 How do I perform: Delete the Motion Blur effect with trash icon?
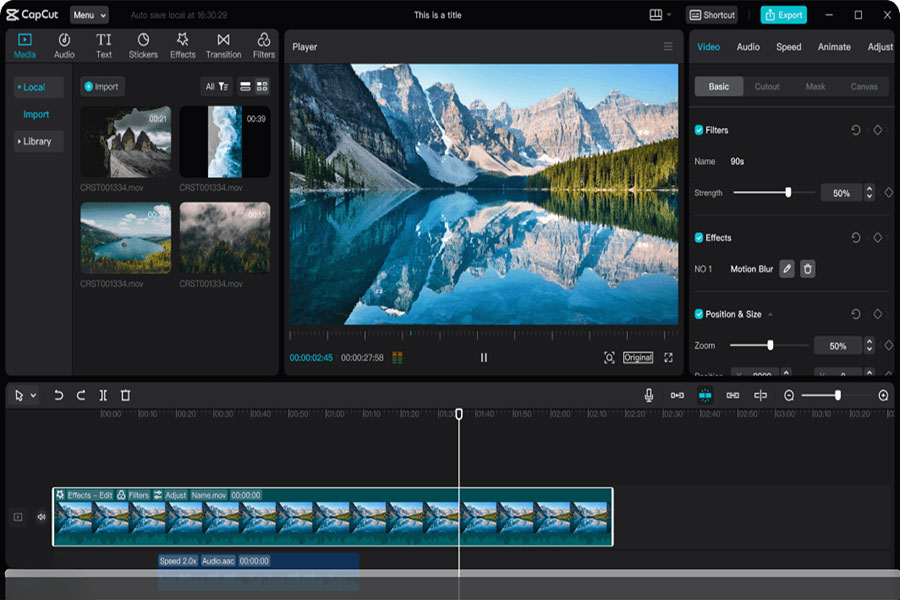(x=808, y=269)
